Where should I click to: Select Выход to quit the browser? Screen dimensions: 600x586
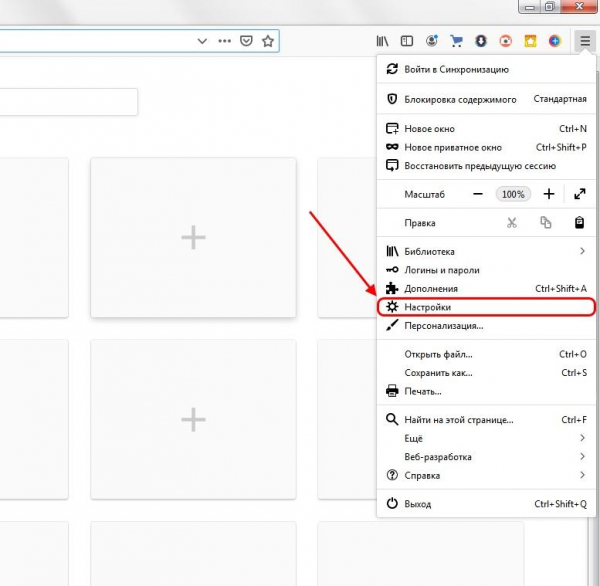(x=486, y=504)
